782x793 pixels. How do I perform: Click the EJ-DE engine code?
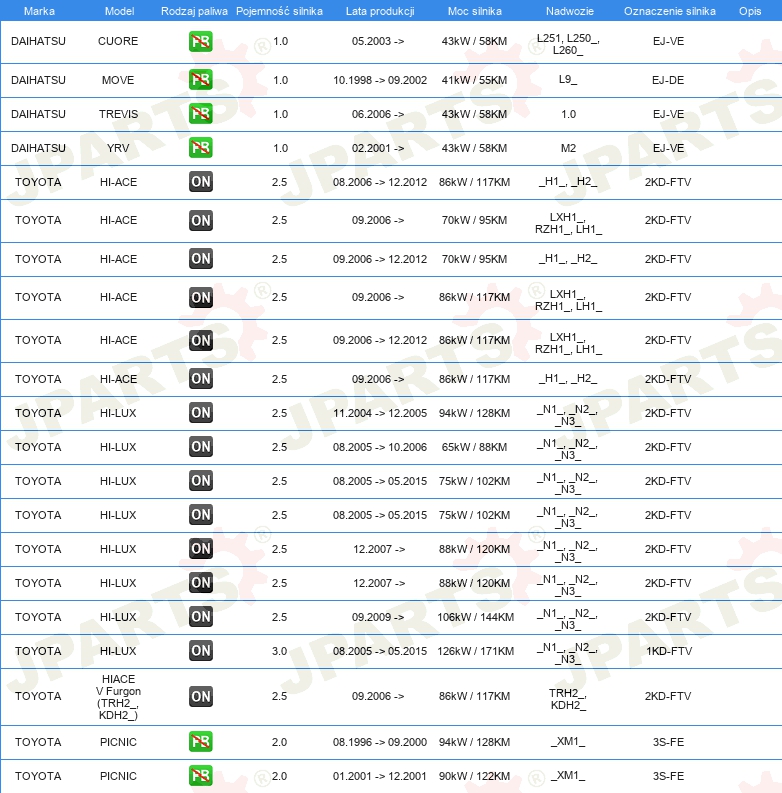tap(668, 80)
